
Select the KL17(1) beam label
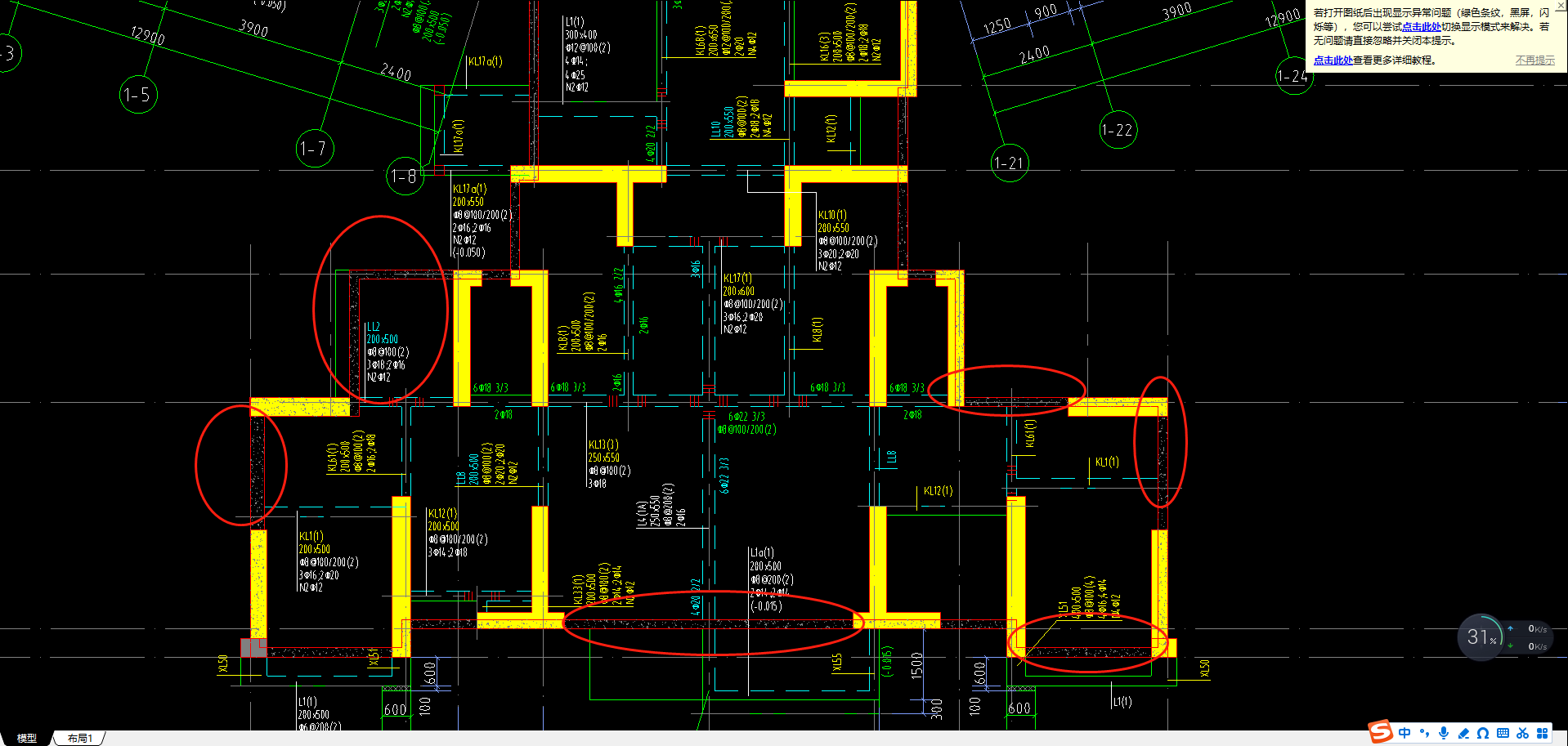click(737, 278)
